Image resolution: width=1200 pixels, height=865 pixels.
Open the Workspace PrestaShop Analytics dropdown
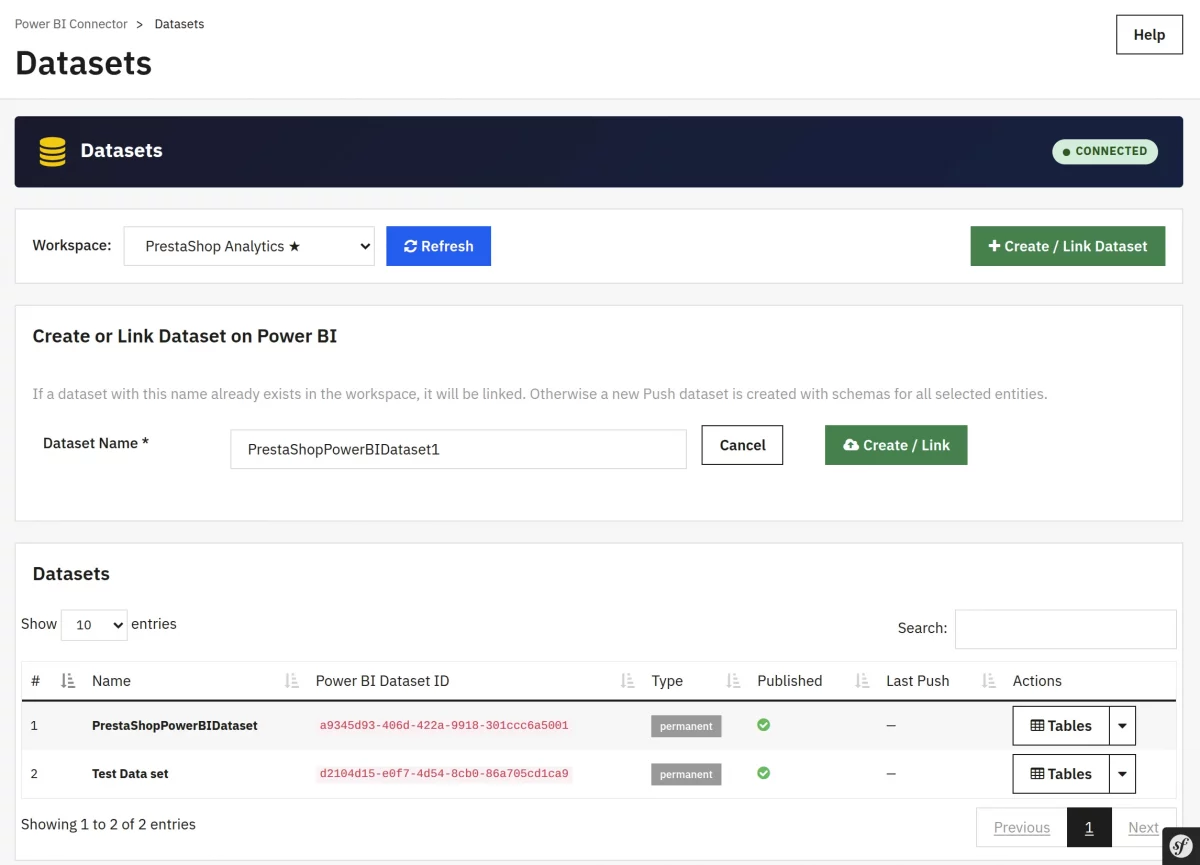pos(249,246)
